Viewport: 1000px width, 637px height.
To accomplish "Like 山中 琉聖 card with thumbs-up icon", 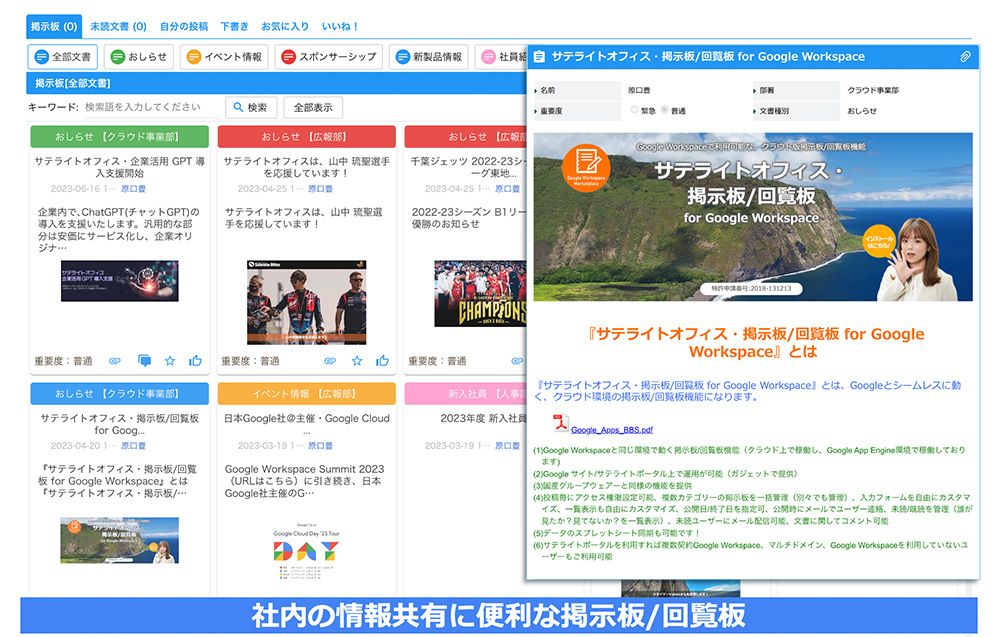I will [383, 361].
